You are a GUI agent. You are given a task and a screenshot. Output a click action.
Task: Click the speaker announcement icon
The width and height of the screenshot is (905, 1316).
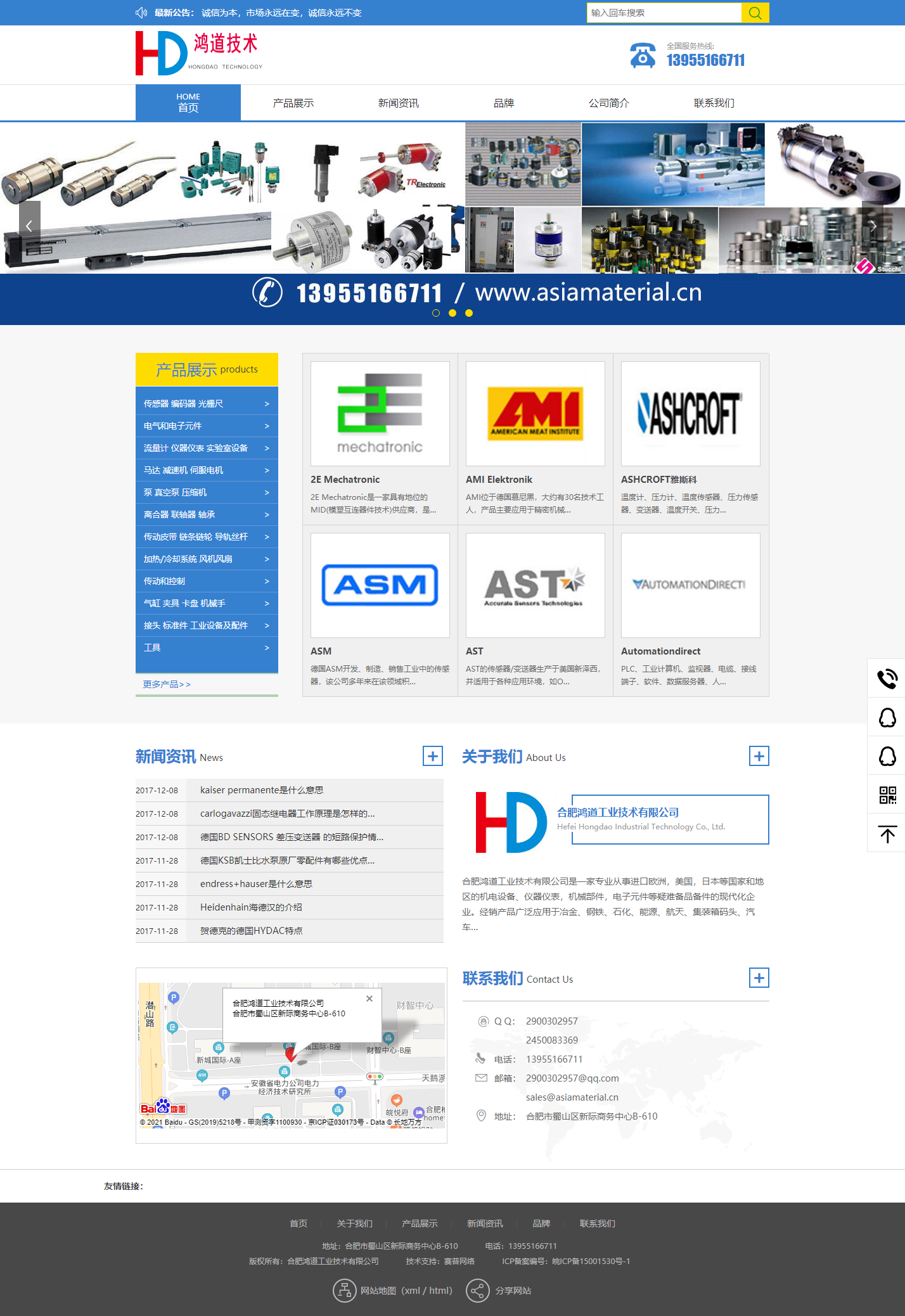click(141, 13)
